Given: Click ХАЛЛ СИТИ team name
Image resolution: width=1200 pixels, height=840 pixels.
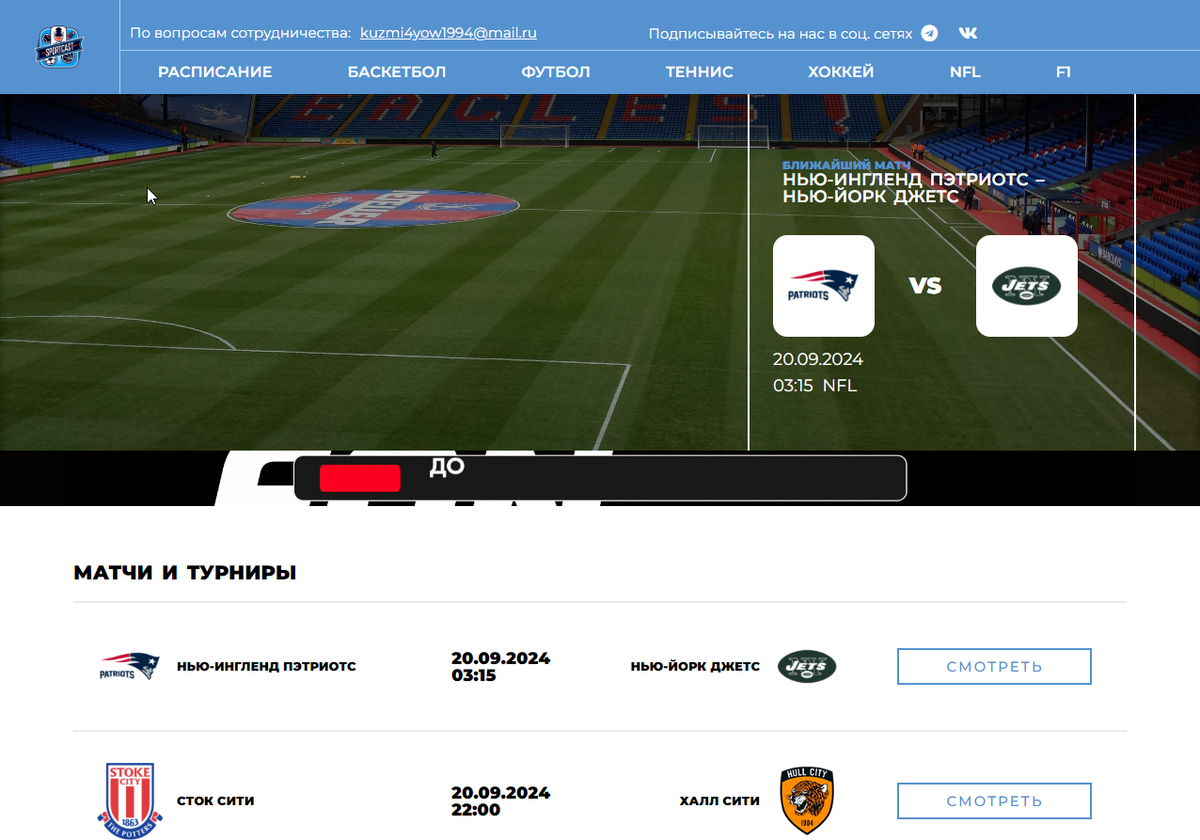Looking at the screenshot, I should tap(720, 801).
